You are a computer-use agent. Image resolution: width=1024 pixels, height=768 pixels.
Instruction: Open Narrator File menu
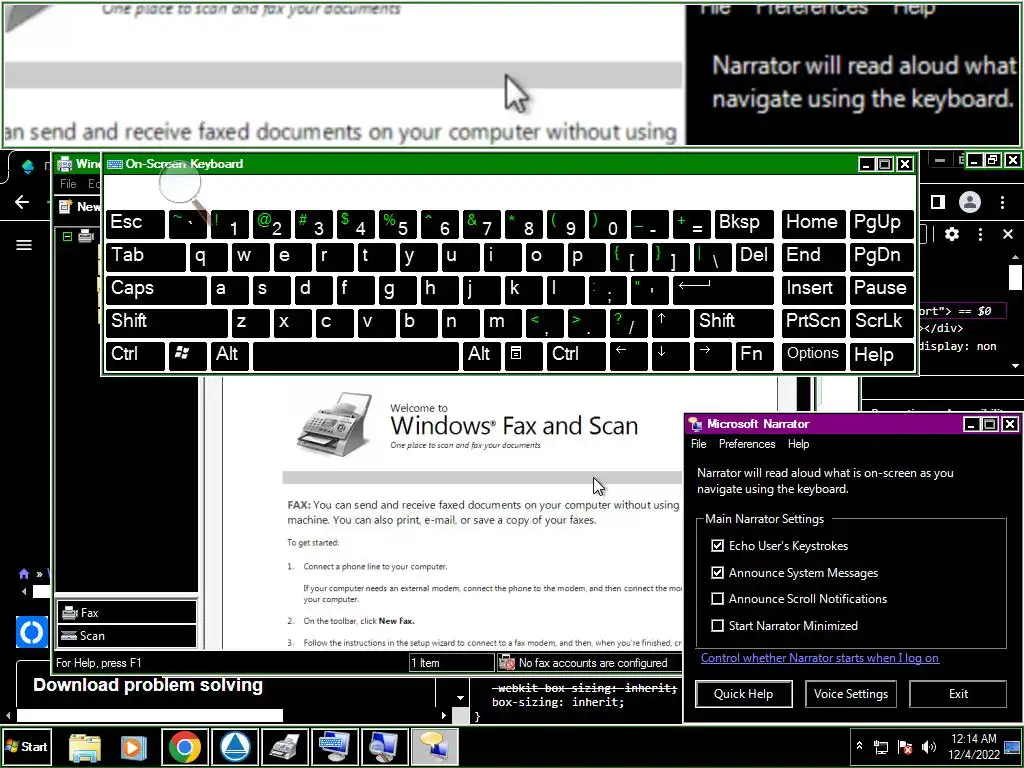[x=698, y=444]
